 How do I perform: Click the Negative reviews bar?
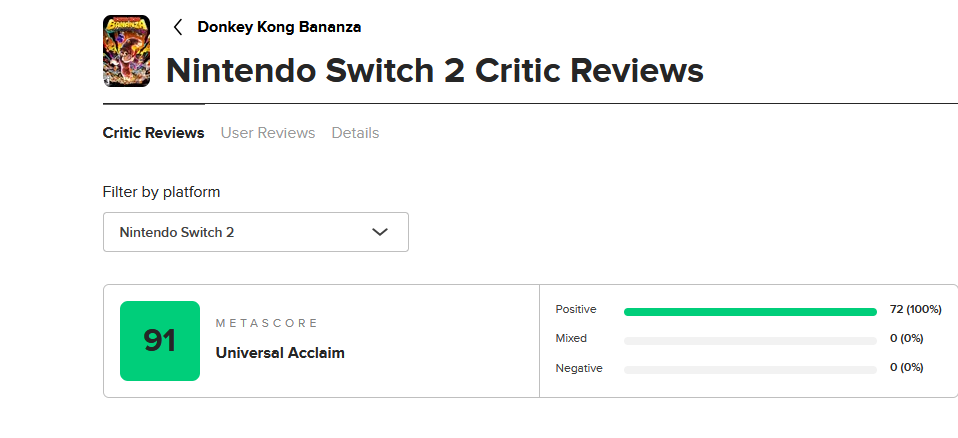pyautogui.click(x=750, y=370)
